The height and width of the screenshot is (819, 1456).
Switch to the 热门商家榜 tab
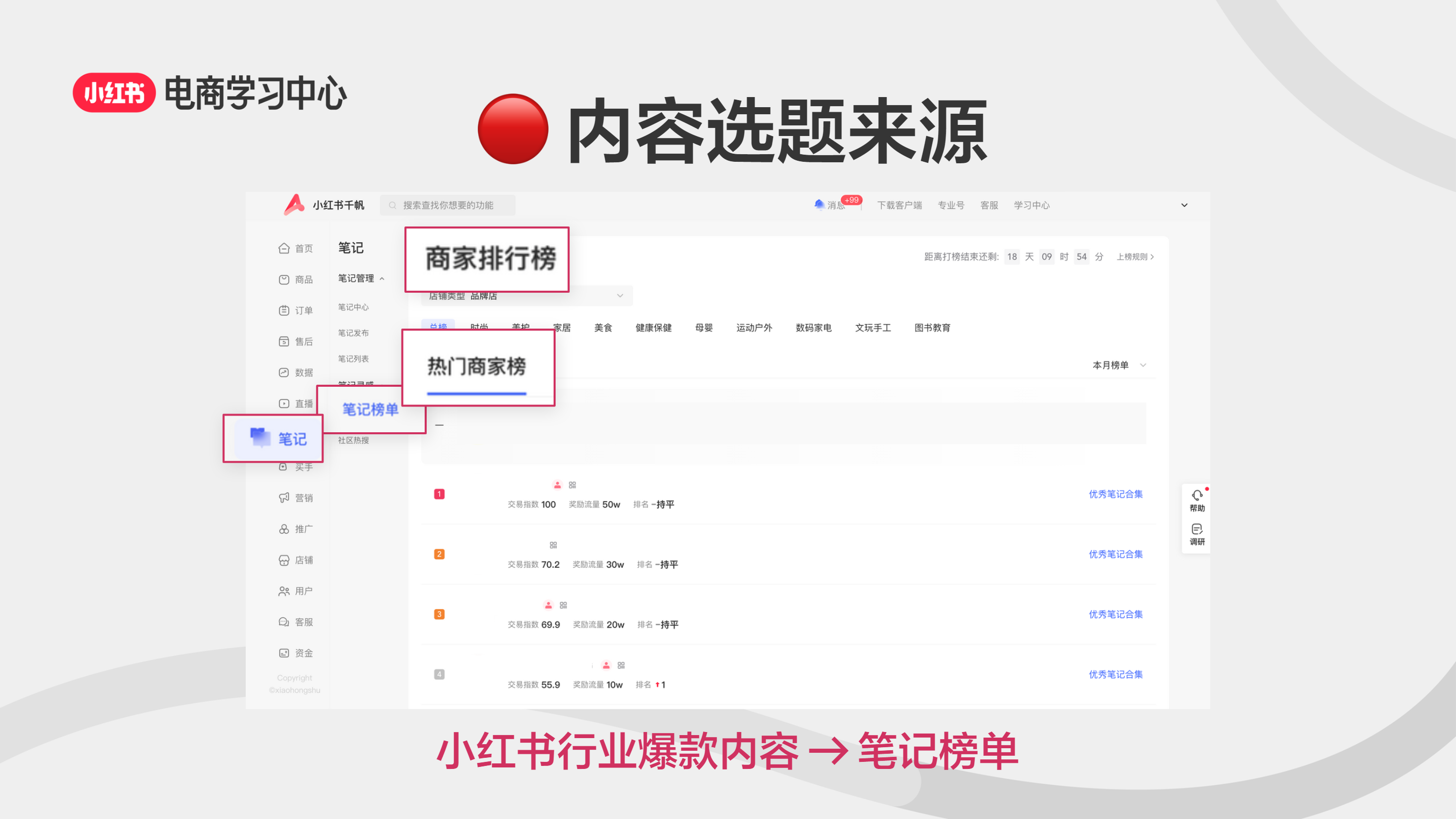pyautogui.click(x=476, y=366)
